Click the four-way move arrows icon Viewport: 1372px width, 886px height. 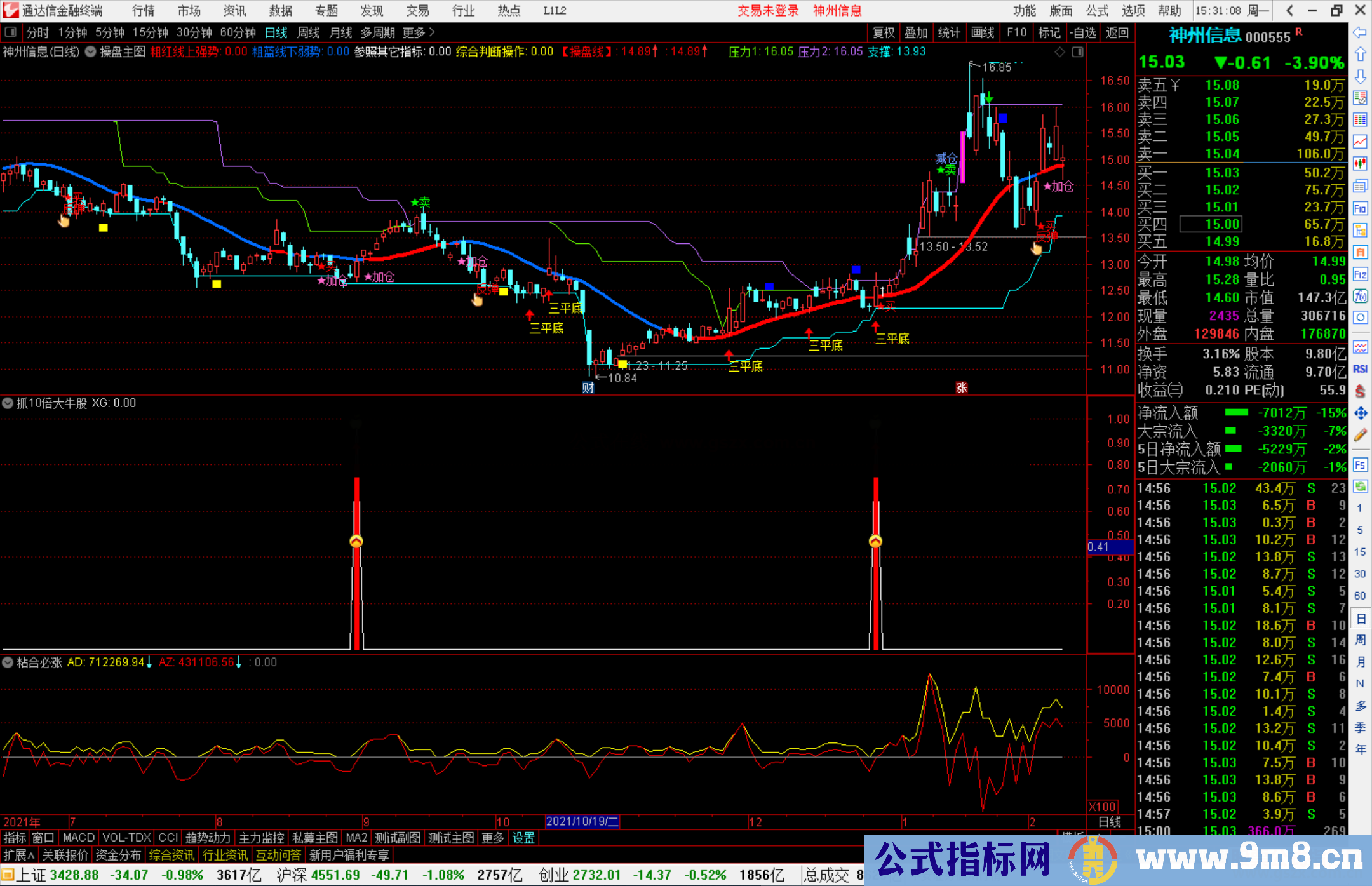click(x=1360, y=413)
